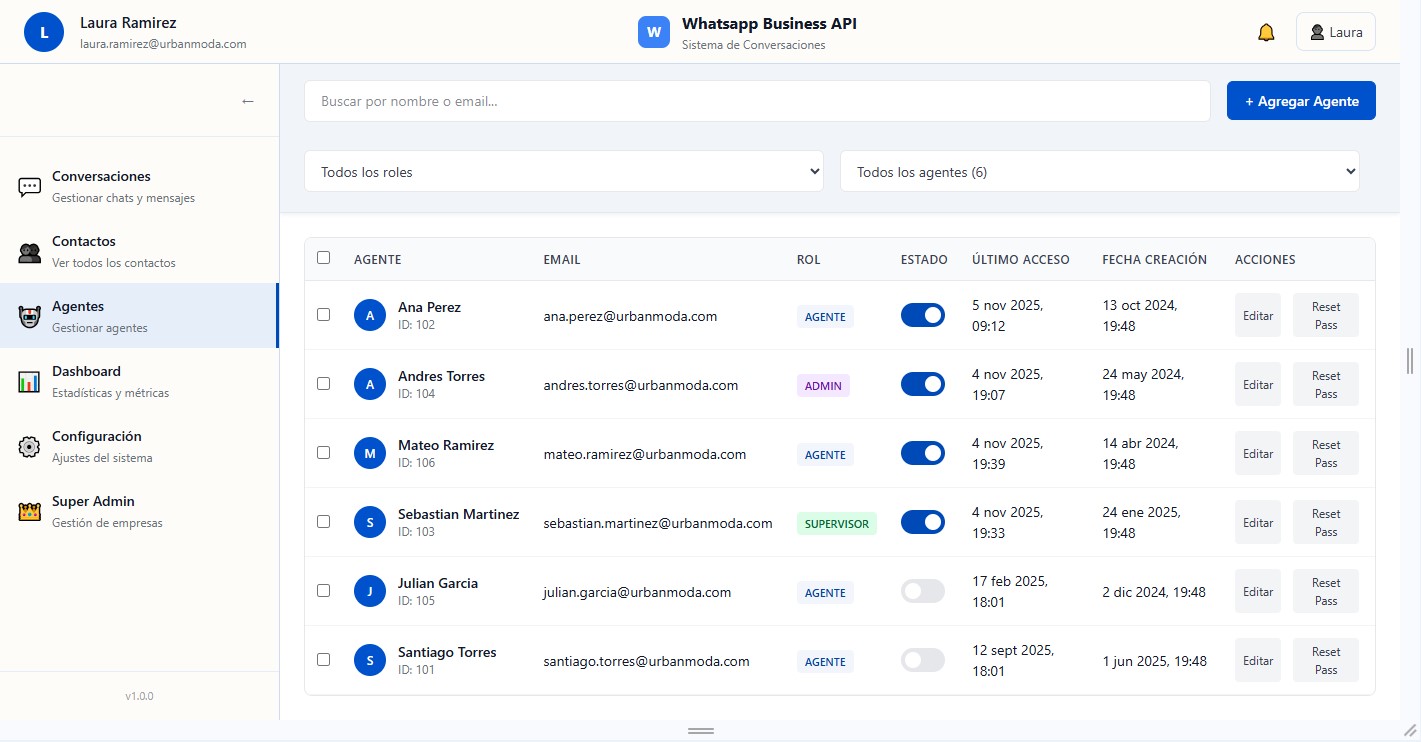Click the blue W app logo
The image size is (1421, 742).
(654, 32)
